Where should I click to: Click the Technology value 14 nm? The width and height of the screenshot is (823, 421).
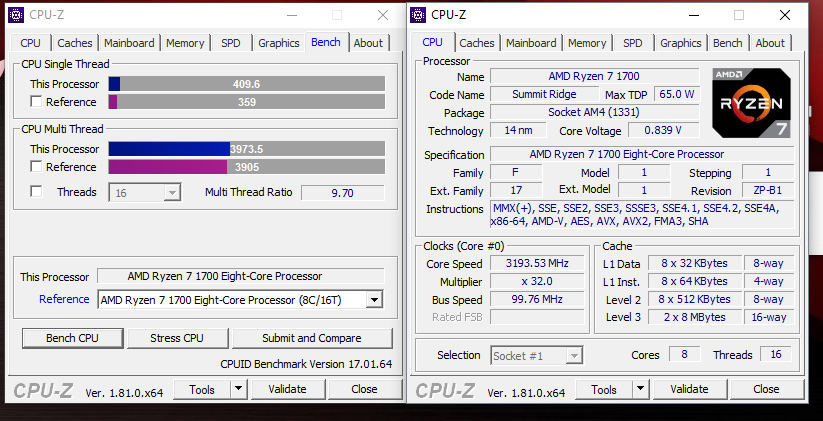pyautogui.click(x=518, y=130)
